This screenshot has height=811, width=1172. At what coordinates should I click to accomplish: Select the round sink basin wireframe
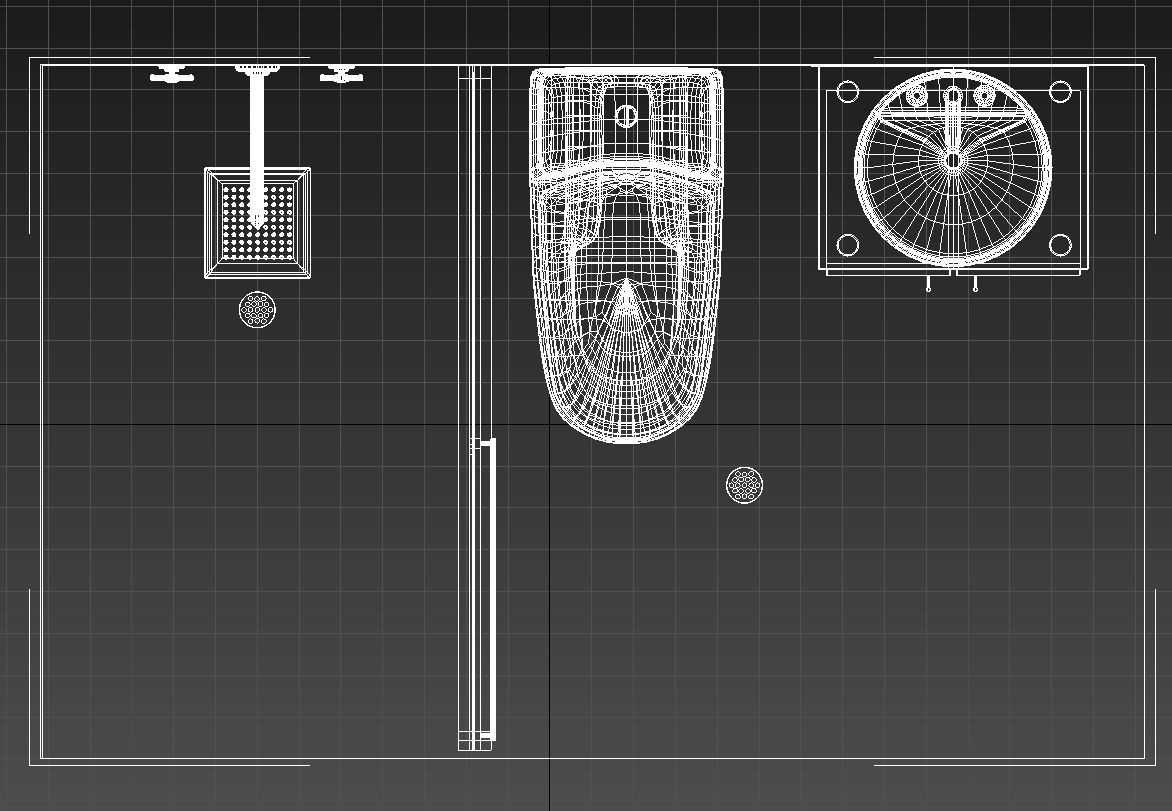click(x=953, y=167)
